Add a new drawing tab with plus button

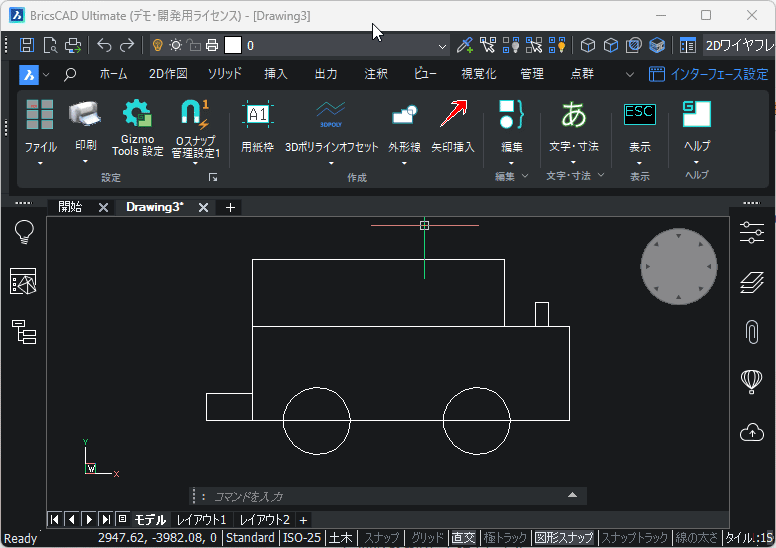pos(230,207)
